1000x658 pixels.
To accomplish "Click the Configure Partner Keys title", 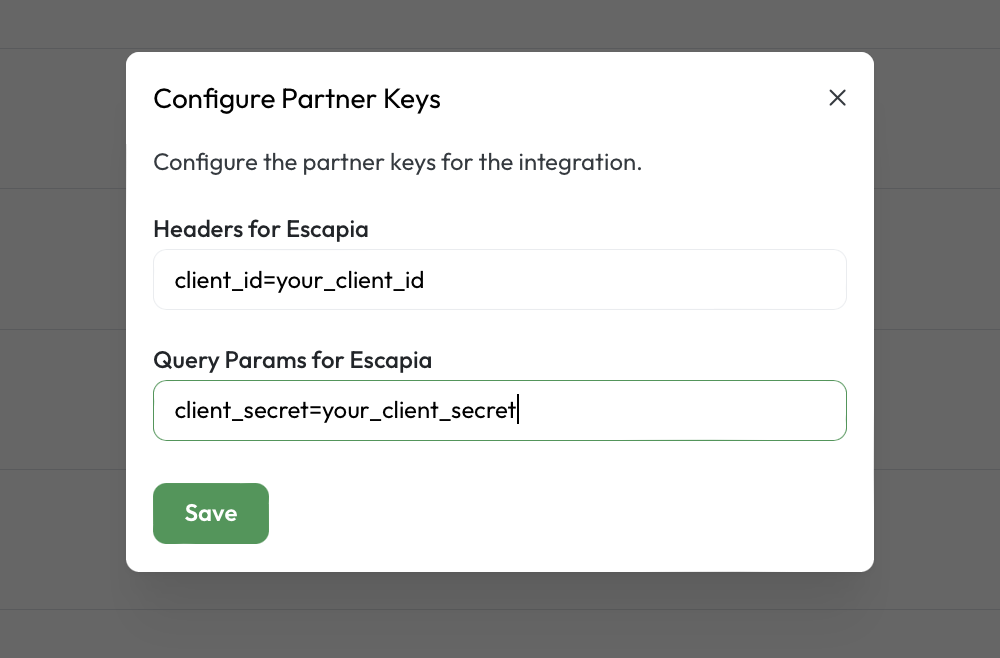I will [296, 98].
